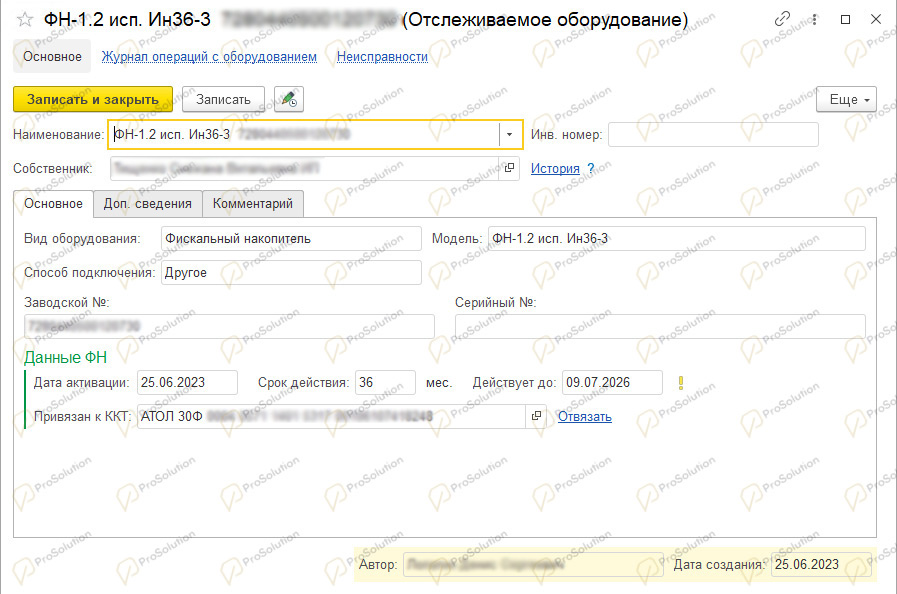The height and width of the screenshot is (594, 897).
Task: Open the Еще dropdown menu
Action: 846,100
